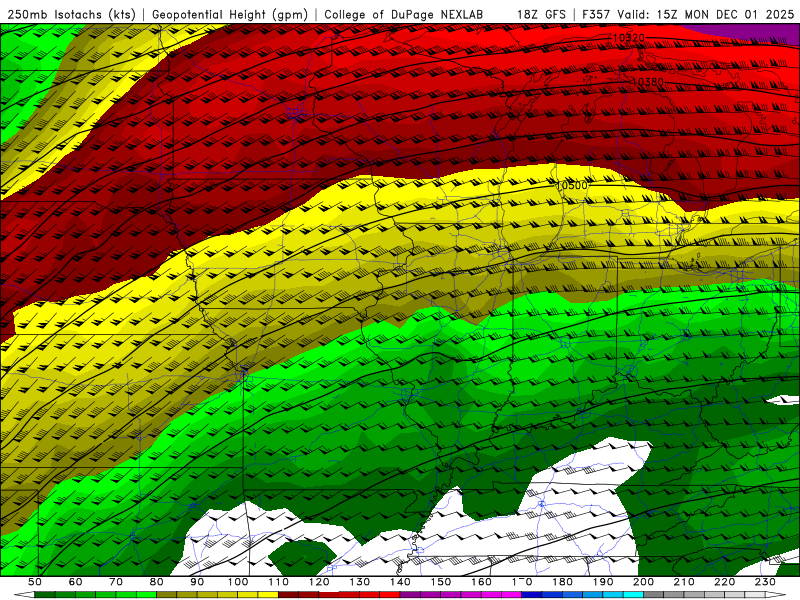Click the 'Valid: 15Z MON DEC 01 2025' text

706,14
